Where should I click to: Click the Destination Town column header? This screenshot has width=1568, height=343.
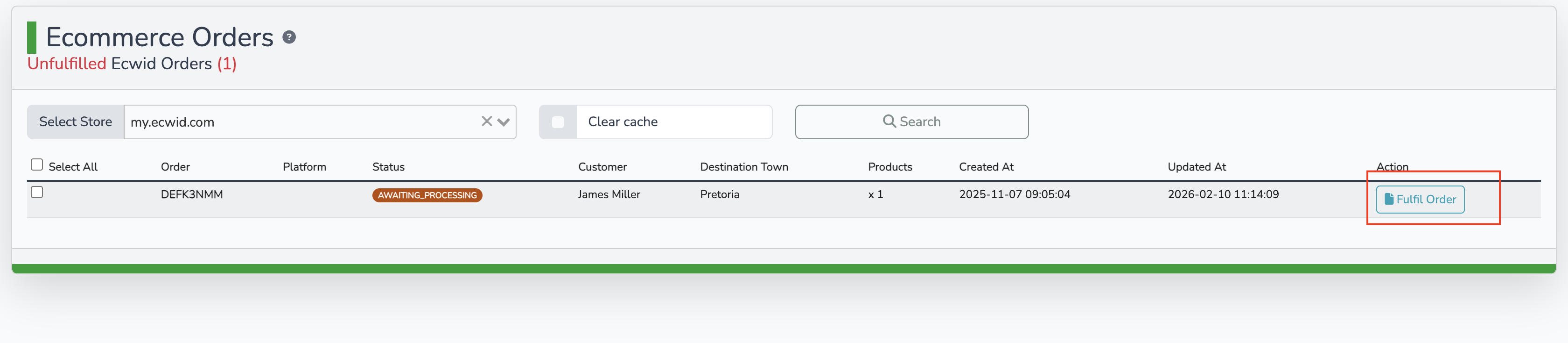click(744, 167)
